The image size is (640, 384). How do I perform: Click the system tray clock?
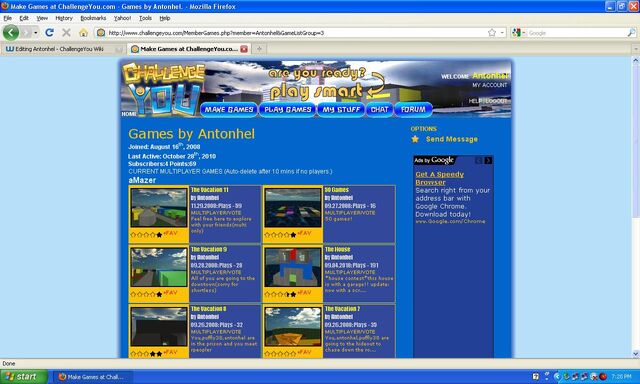[x=621, y=376]
